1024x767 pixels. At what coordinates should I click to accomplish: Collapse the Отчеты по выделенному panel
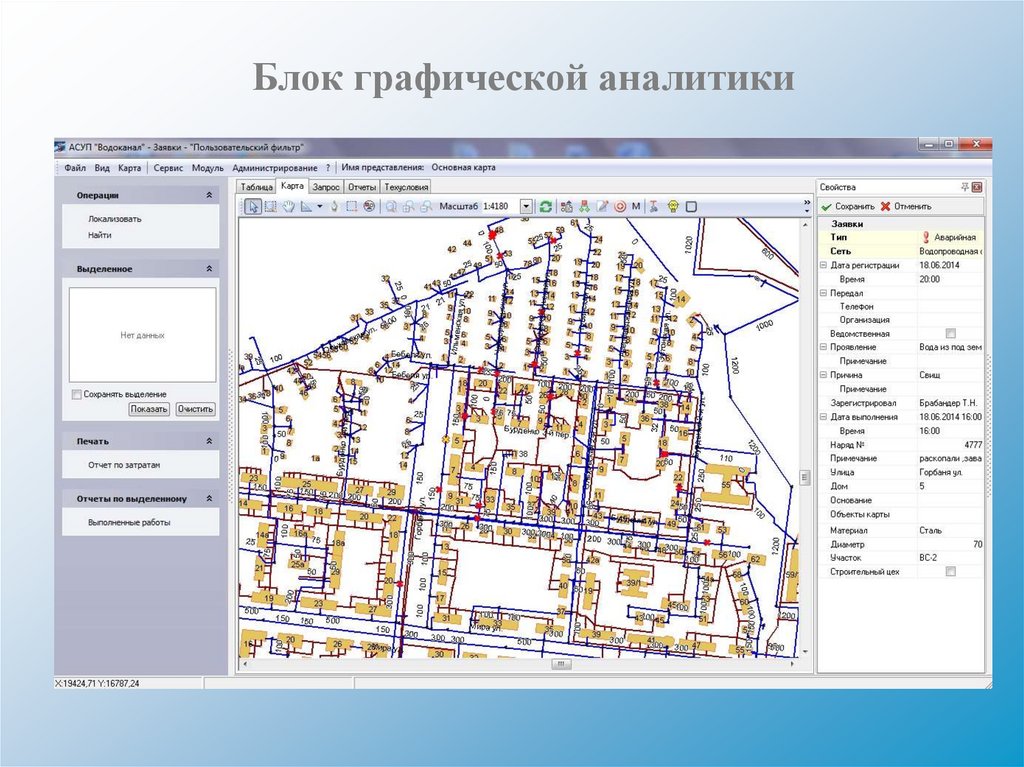coord(209,498)
